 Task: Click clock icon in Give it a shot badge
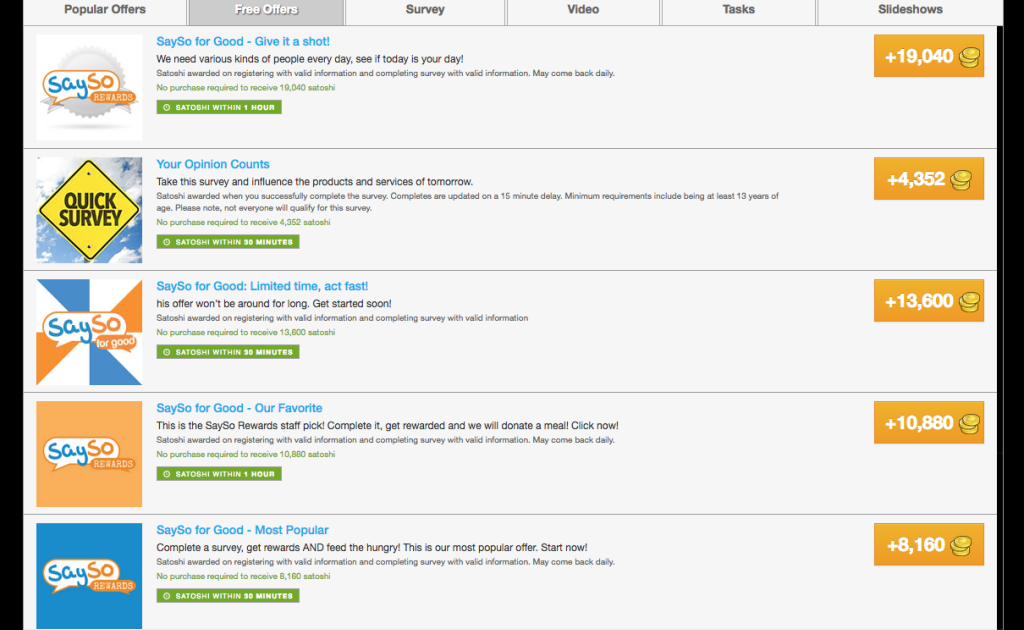point(167,107)
